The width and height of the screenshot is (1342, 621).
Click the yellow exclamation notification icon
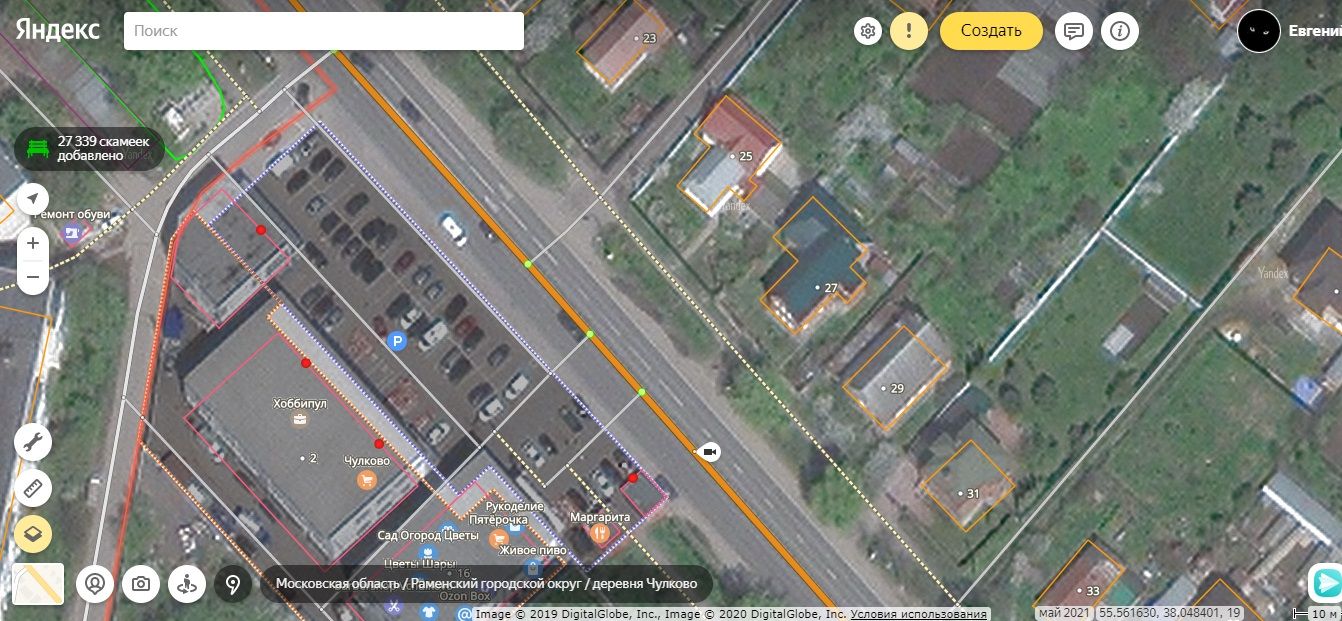coord(908,31)
